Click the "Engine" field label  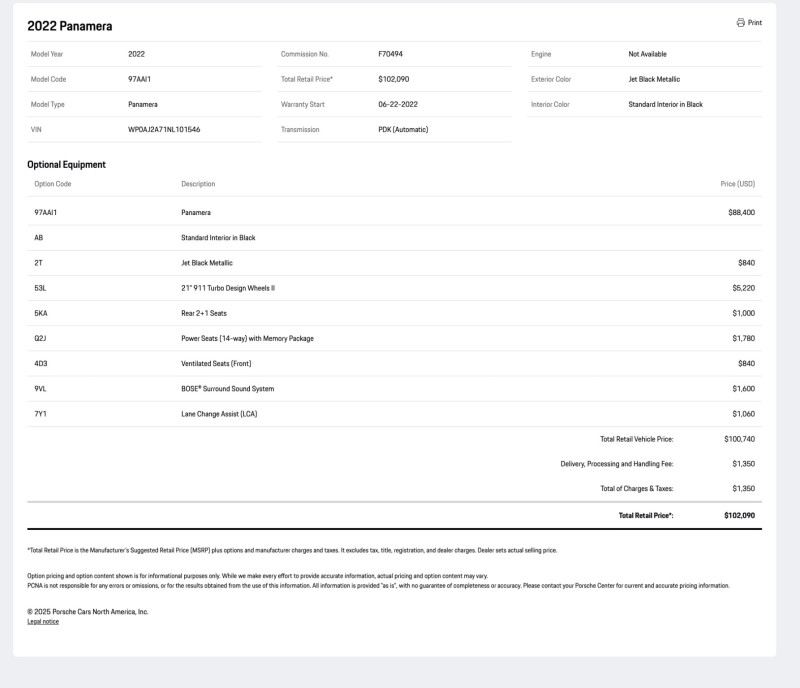(541, 54)
